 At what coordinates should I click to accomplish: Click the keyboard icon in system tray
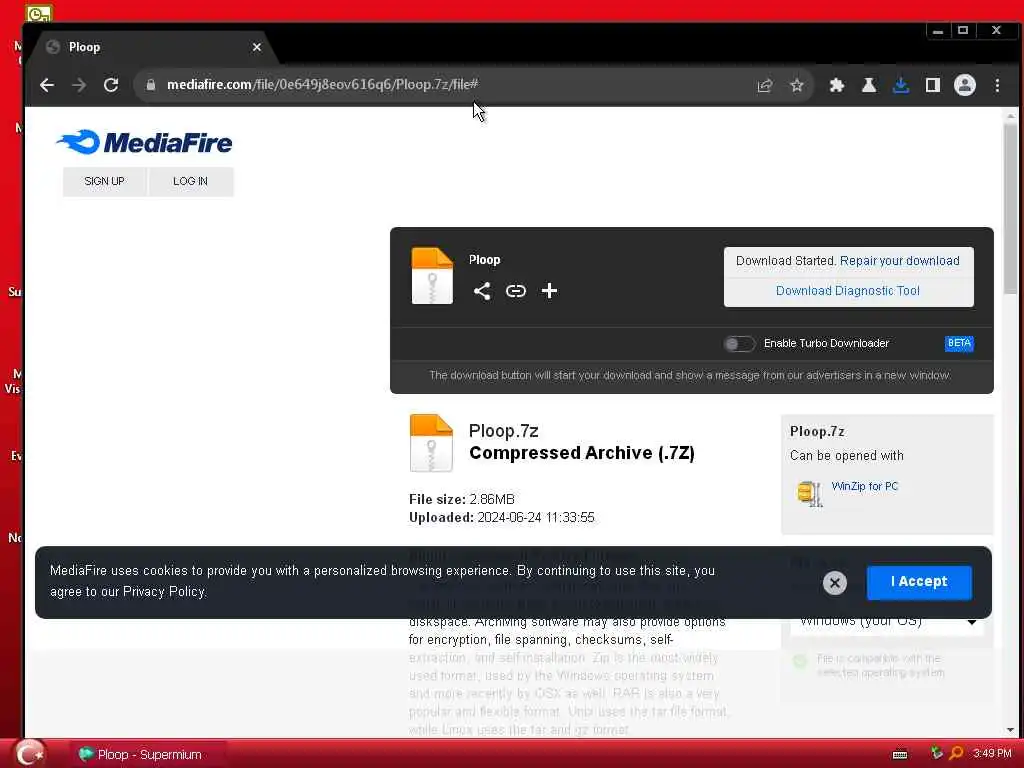900,754
